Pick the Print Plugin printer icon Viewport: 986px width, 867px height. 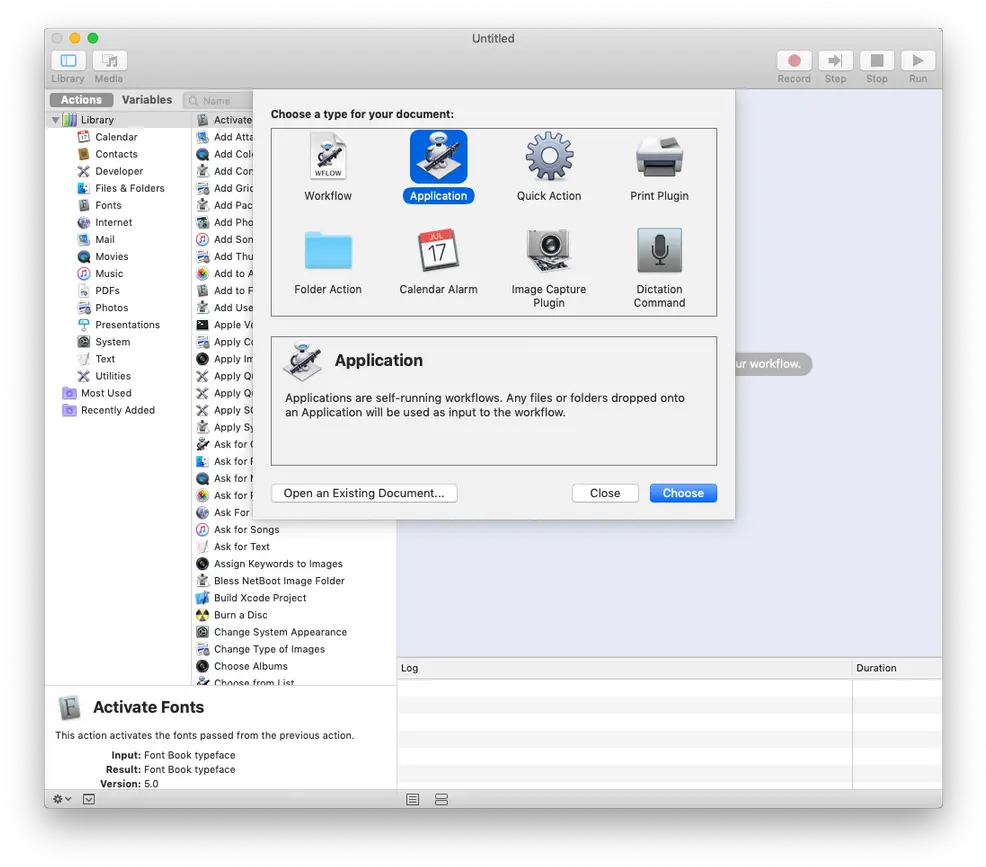pos(659,157)
